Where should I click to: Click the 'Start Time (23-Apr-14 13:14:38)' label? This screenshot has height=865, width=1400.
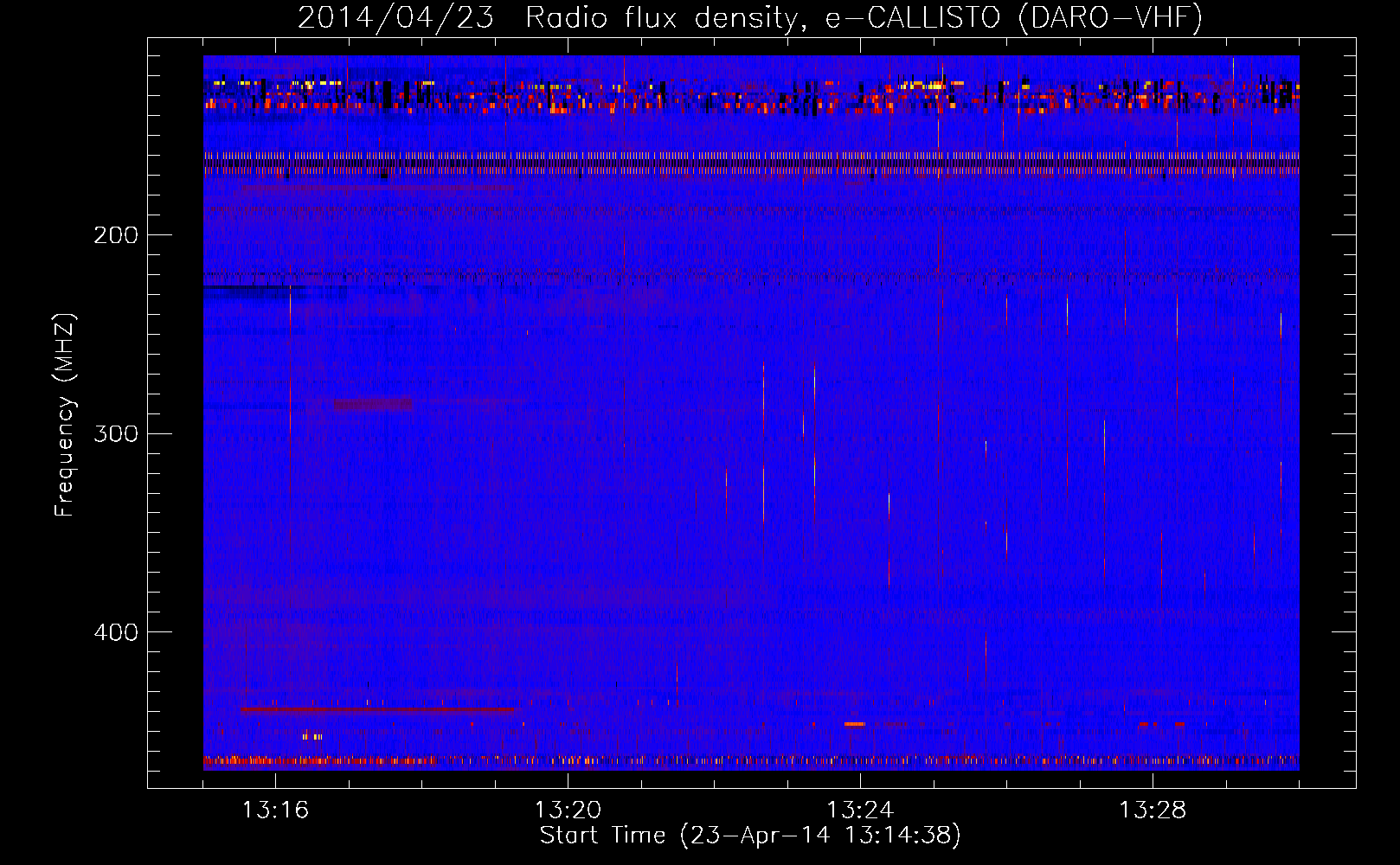coord(750,836)
